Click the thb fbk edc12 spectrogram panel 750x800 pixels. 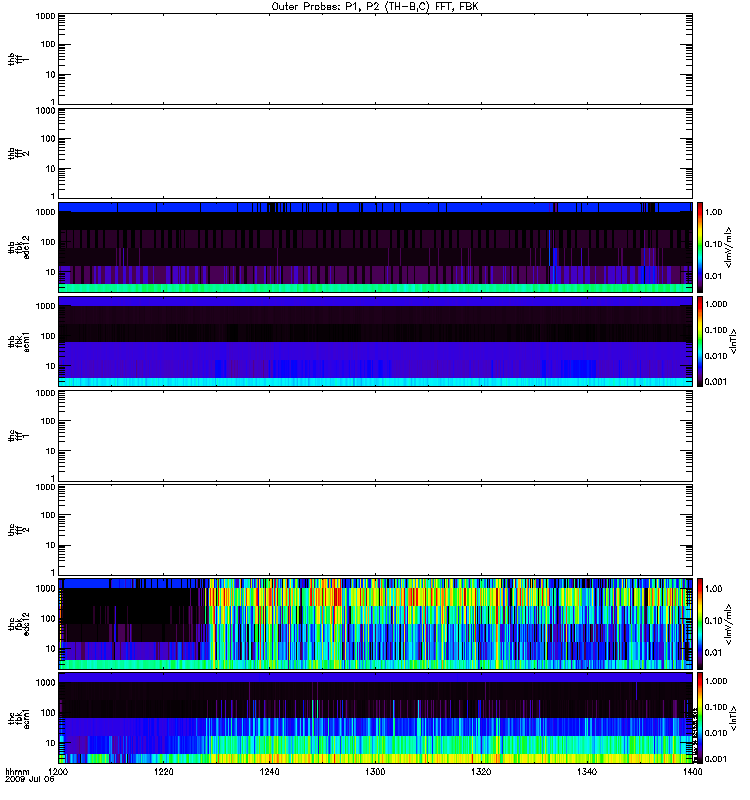pos(375,247)
